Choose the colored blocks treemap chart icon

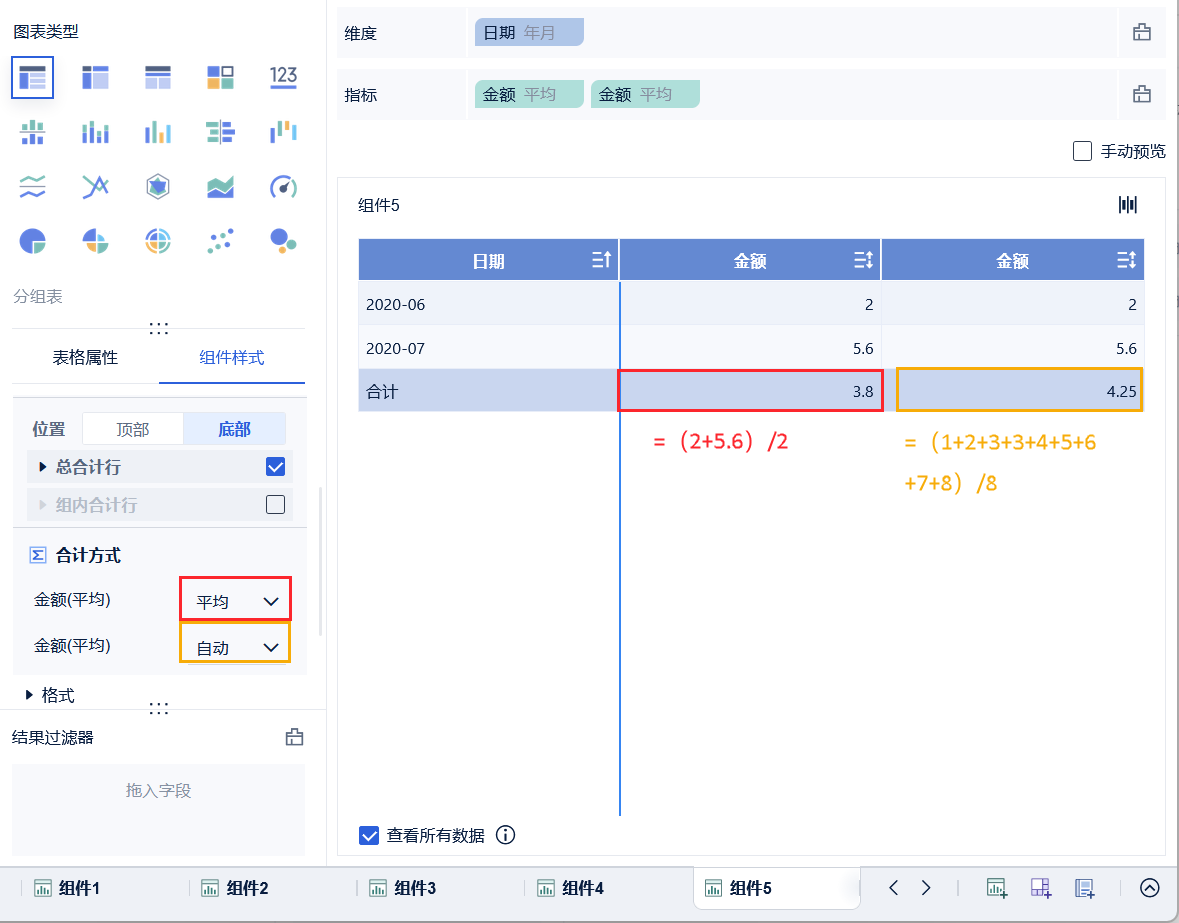(220, 77)
